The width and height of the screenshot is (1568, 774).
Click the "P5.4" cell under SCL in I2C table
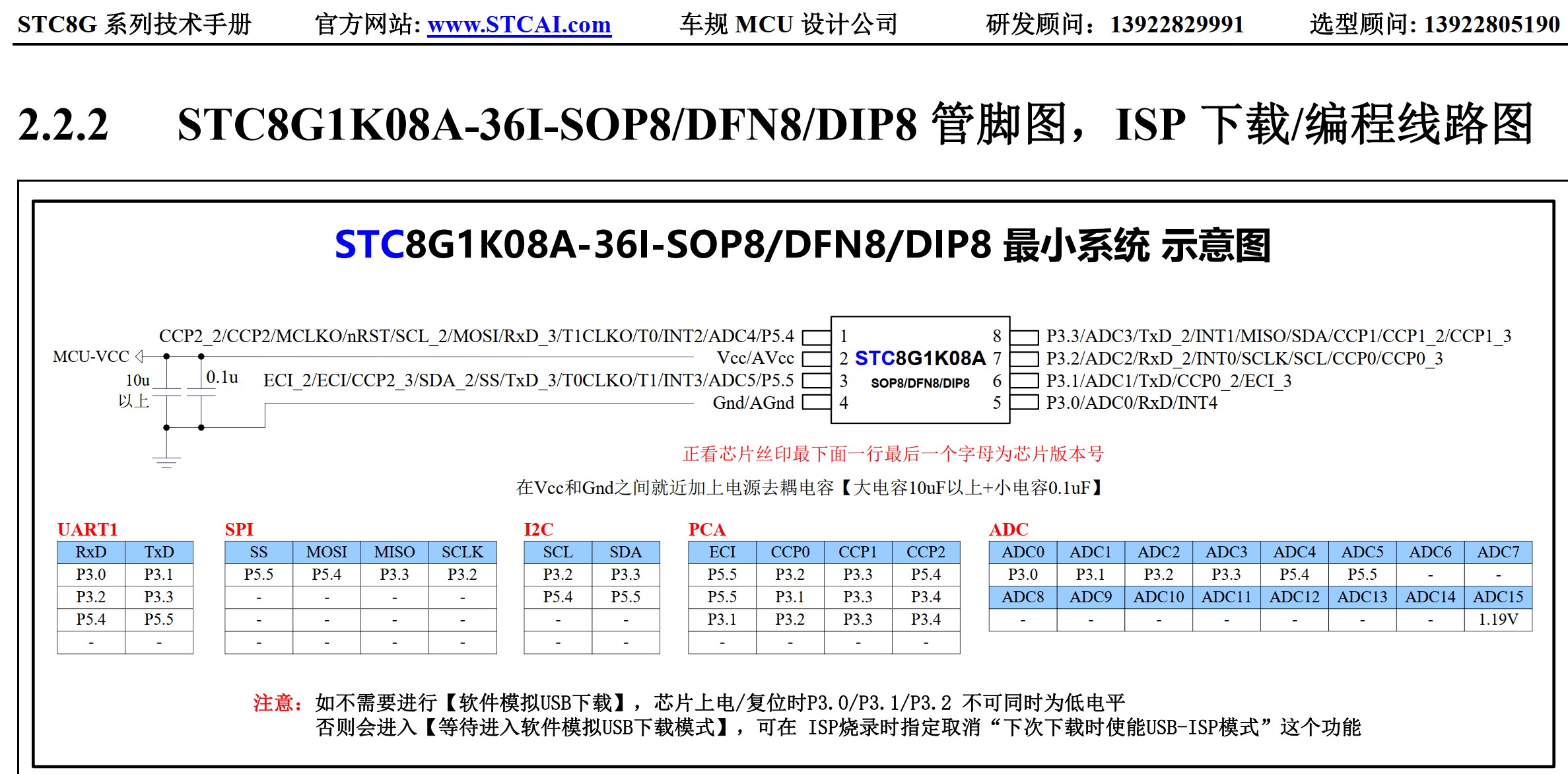558,597
